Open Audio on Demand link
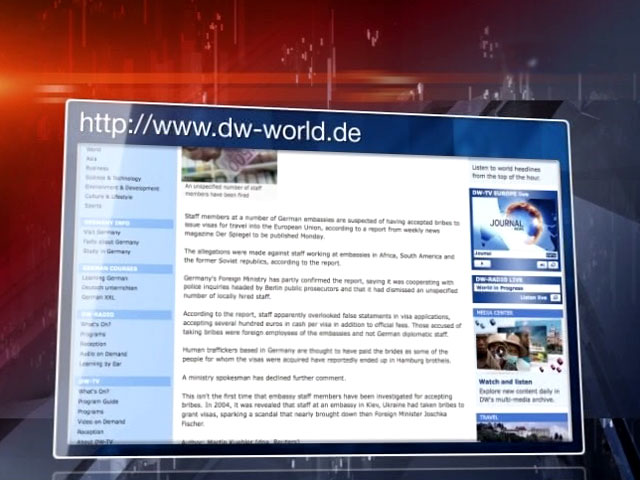640x480 pixels. point(103,354)
